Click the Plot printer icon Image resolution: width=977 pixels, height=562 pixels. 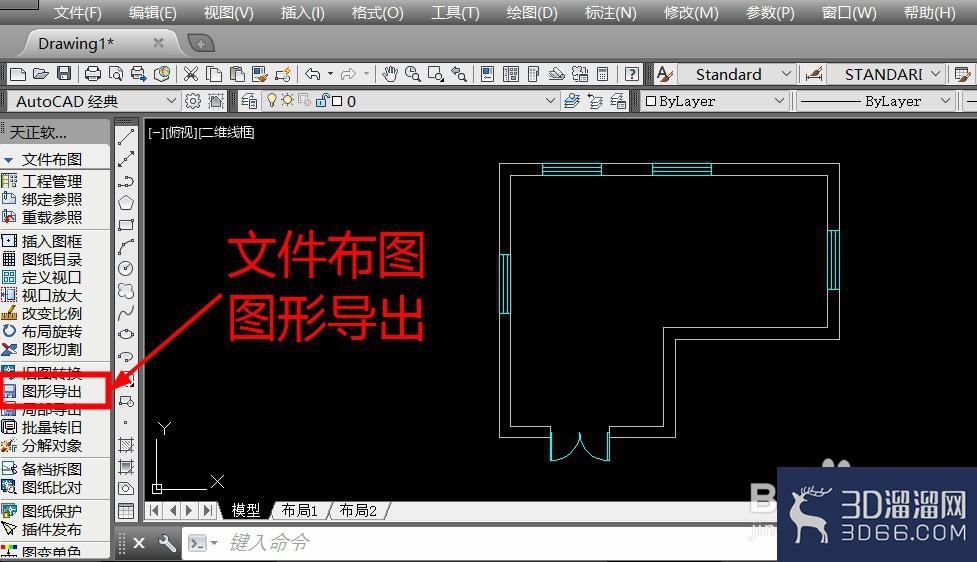tap(93, 74)
